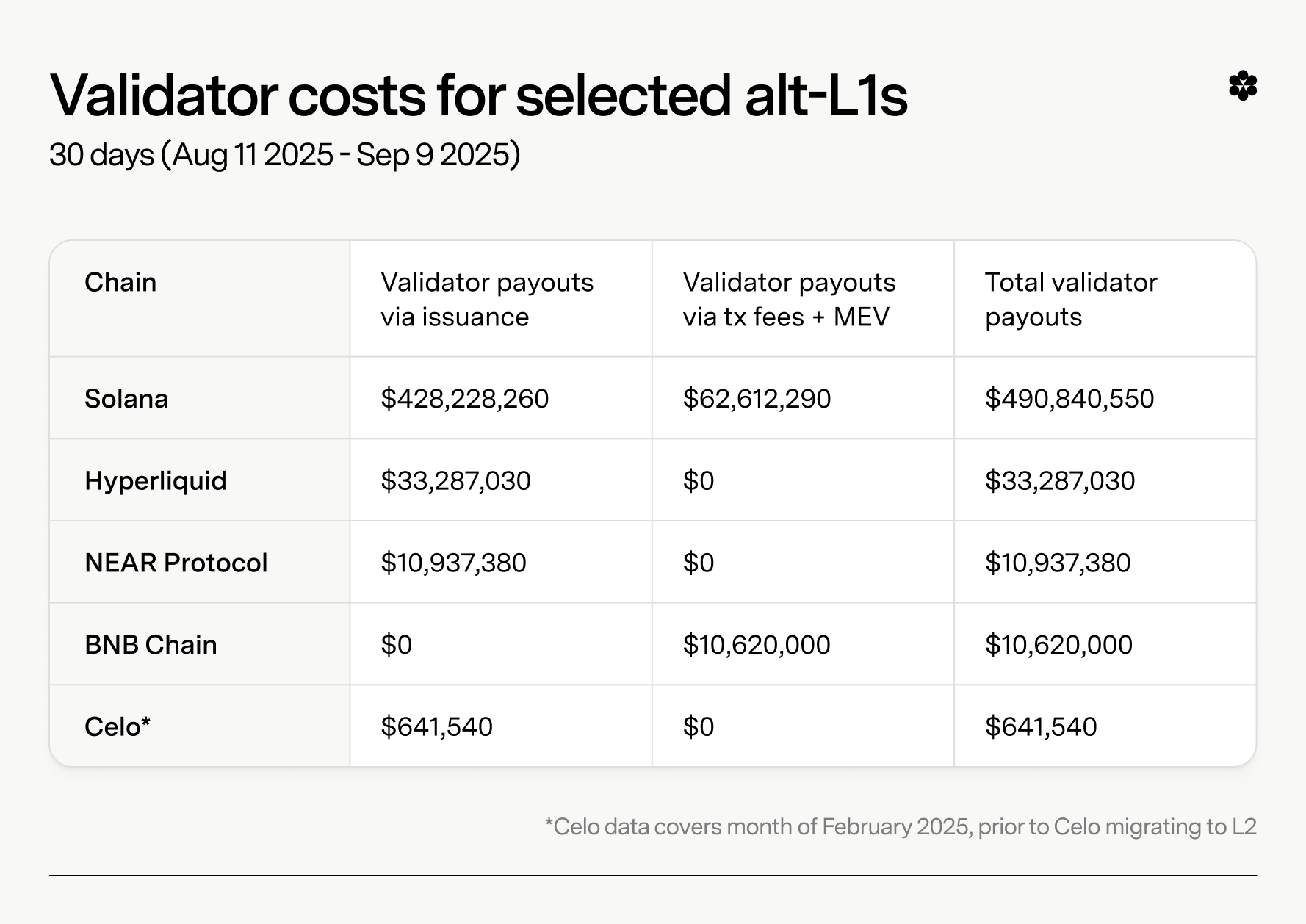Click the Celo footnote about February 2025
Viewport: 1306px width, 924px height.
[901, 827]
